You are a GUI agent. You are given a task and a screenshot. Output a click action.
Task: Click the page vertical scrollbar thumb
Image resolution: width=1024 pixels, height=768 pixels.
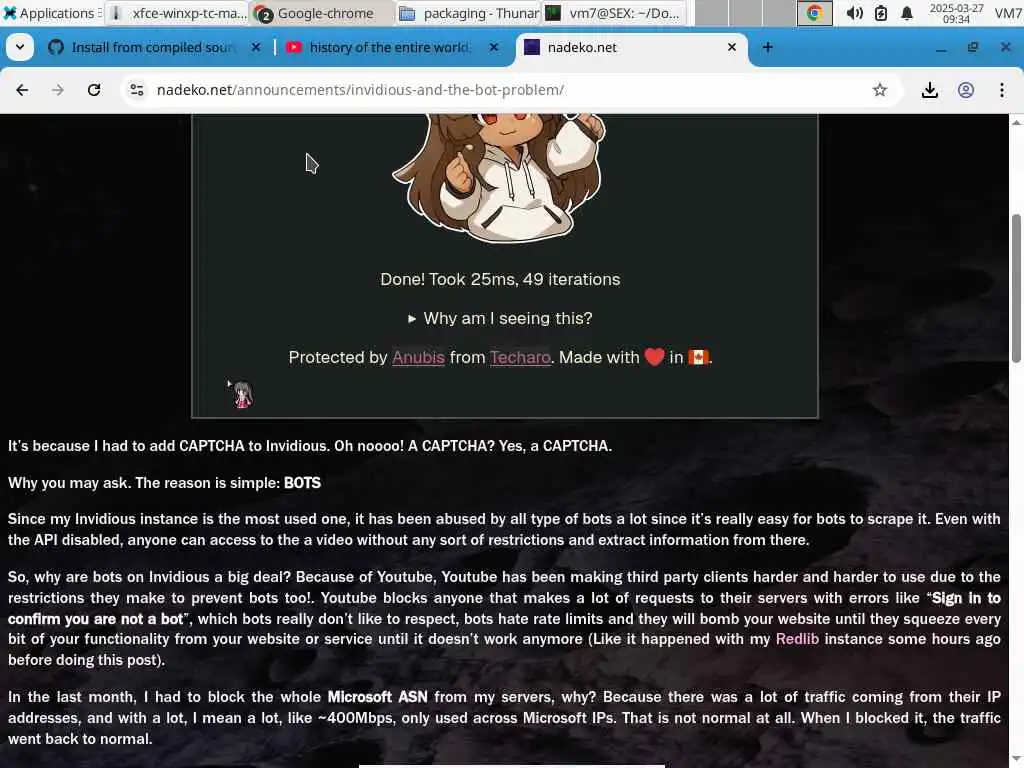1016,287
